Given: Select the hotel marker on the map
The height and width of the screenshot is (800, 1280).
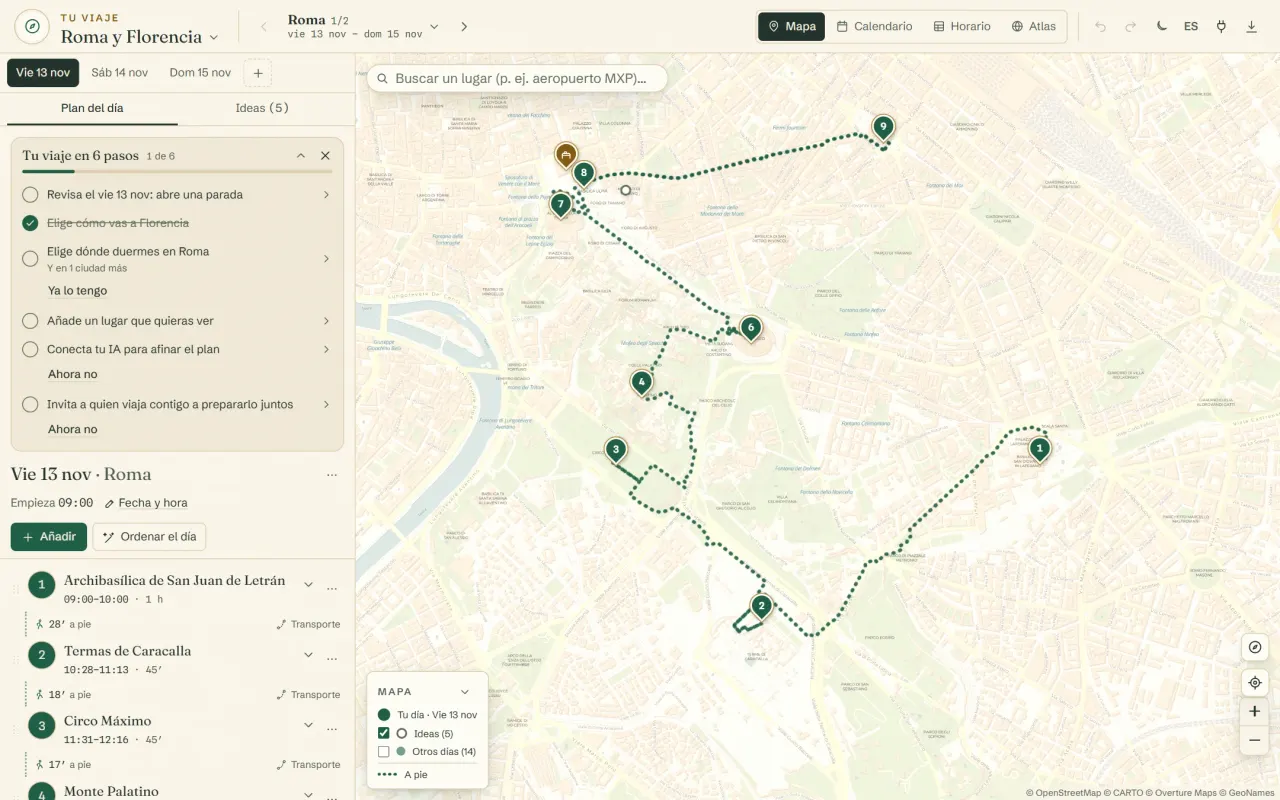Looking at the screenshot, I should [x=566, y=156].
